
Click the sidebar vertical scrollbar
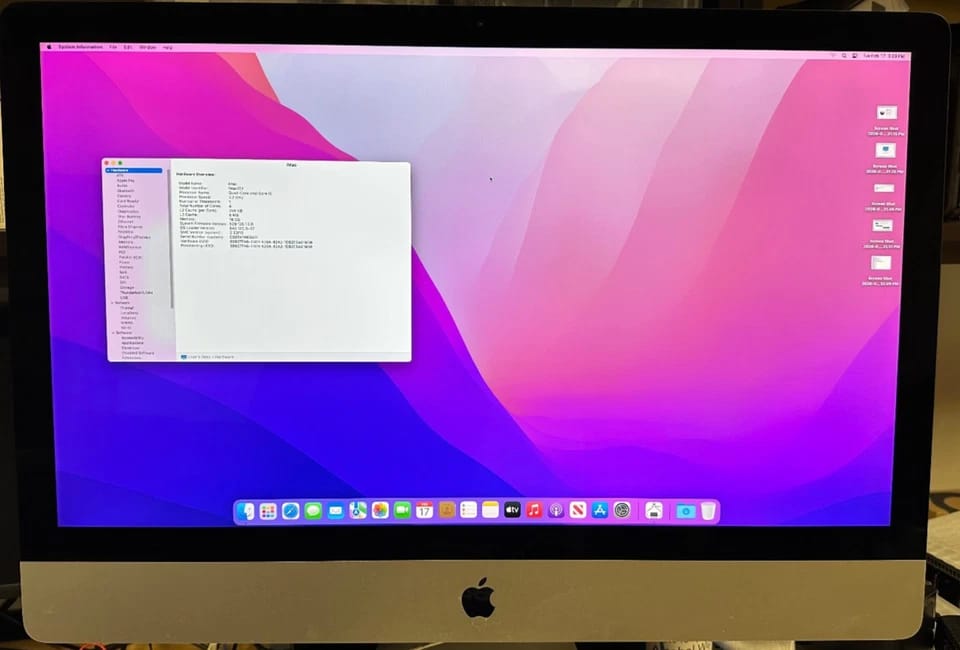coord(171,239)
